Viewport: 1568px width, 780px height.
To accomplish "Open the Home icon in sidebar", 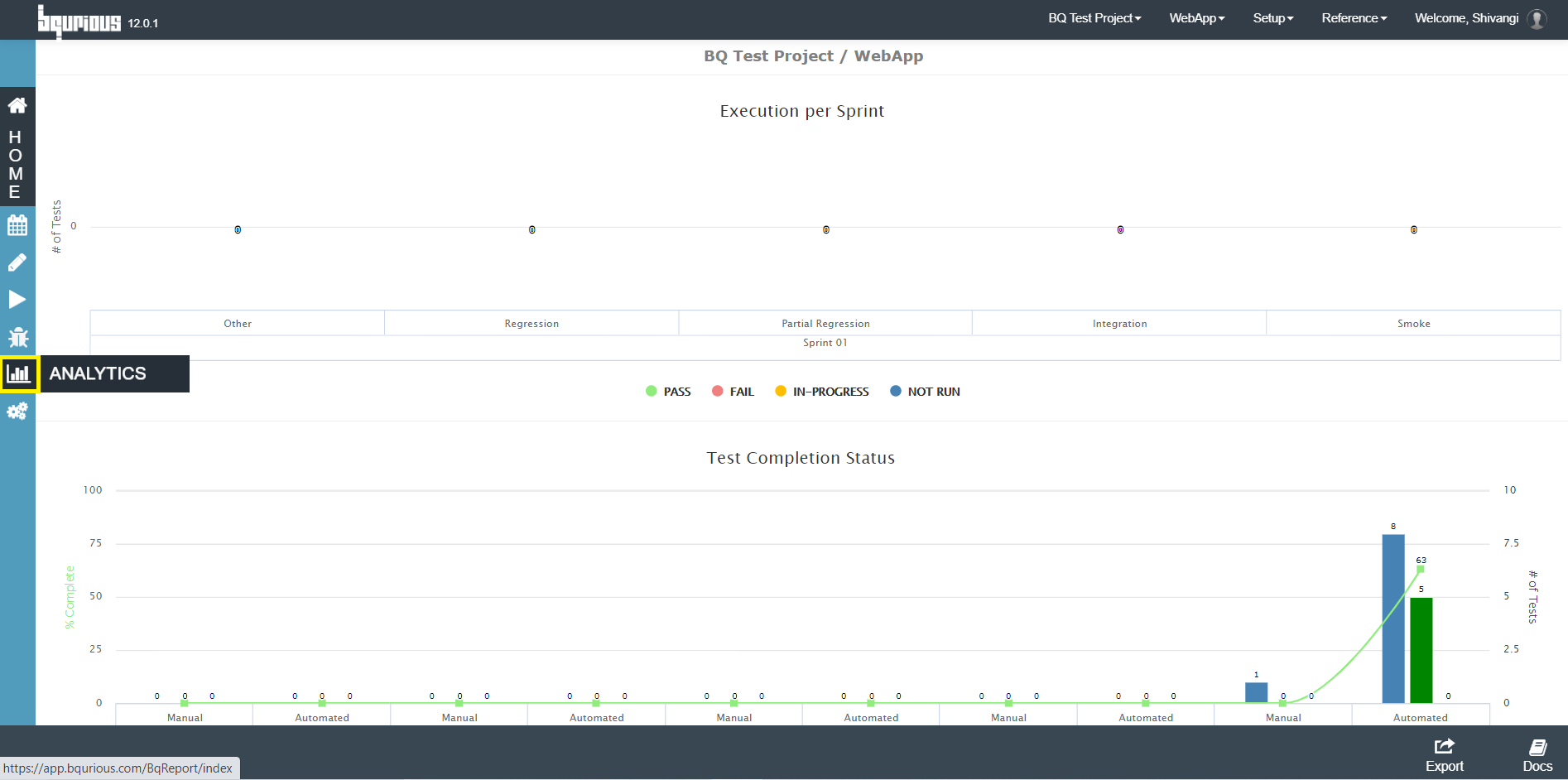I will (17, 105).
